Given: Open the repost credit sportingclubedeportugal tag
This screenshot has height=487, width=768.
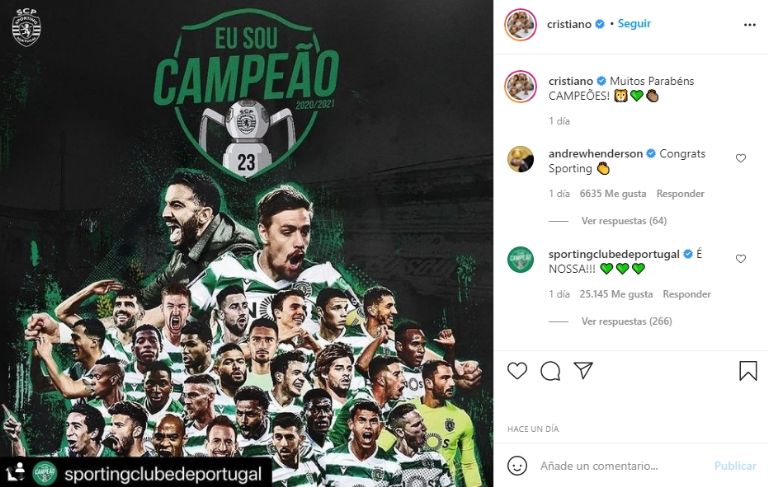Looking at the screenshot, I should [x=163, y=474].
